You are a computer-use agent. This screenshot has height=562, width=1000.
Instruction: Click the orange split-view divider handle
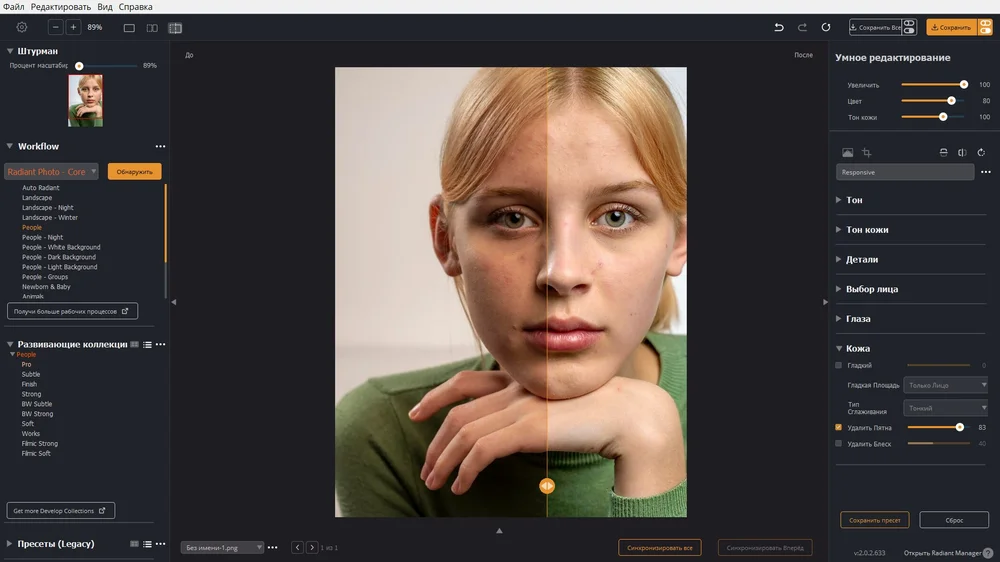pyautogui.click(x=547, y=486)
